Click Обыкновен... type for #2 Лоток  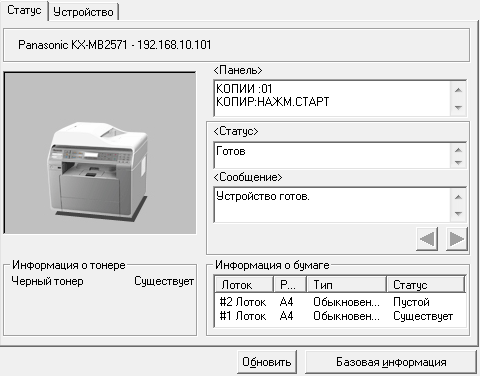point(346,302)
